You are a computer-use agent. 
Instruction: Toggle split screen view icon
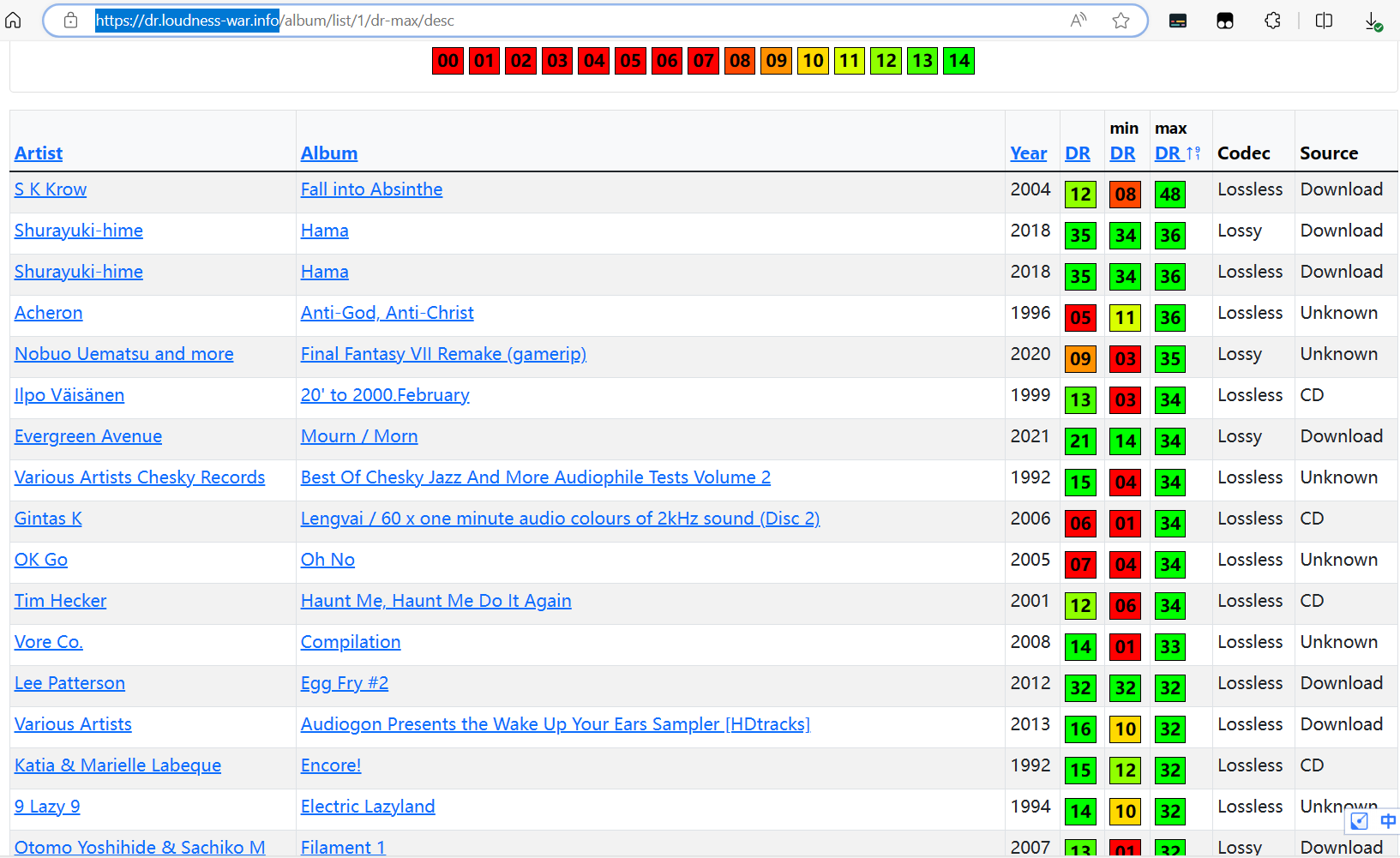(1324, 21)
